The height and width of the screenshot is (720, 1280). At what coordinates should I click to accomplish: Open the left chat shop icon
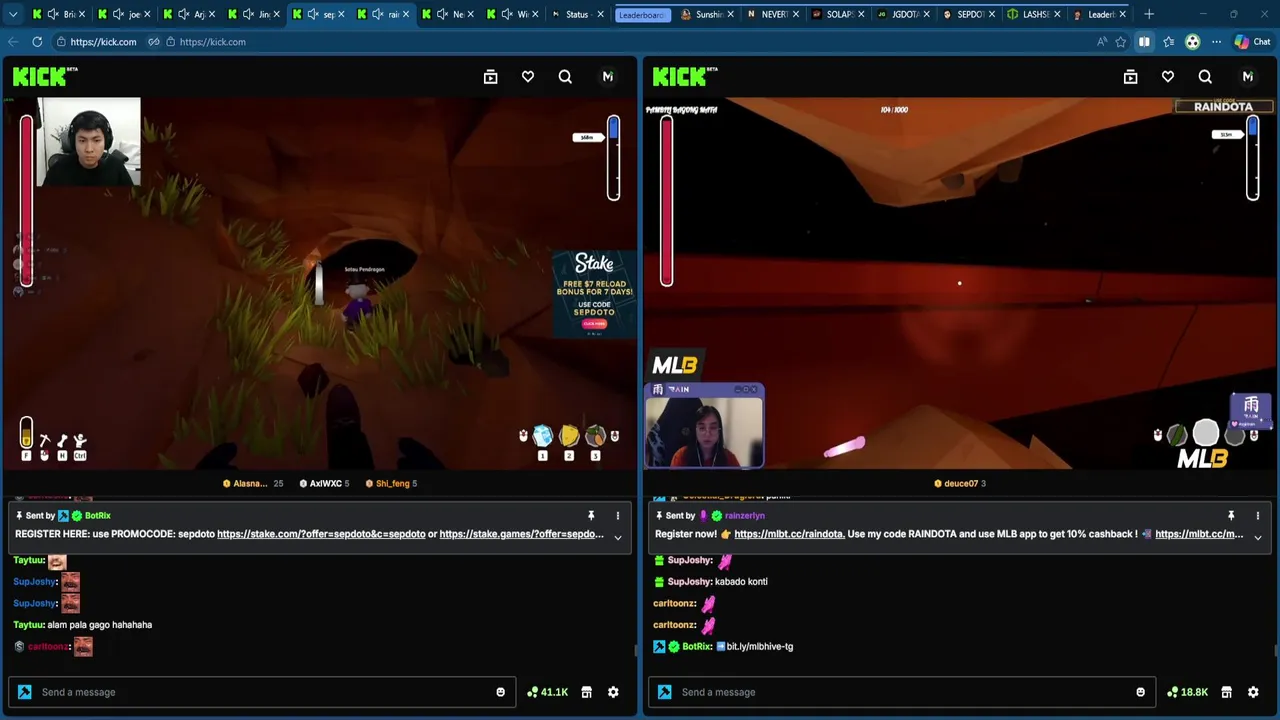(x=587, y=692)
